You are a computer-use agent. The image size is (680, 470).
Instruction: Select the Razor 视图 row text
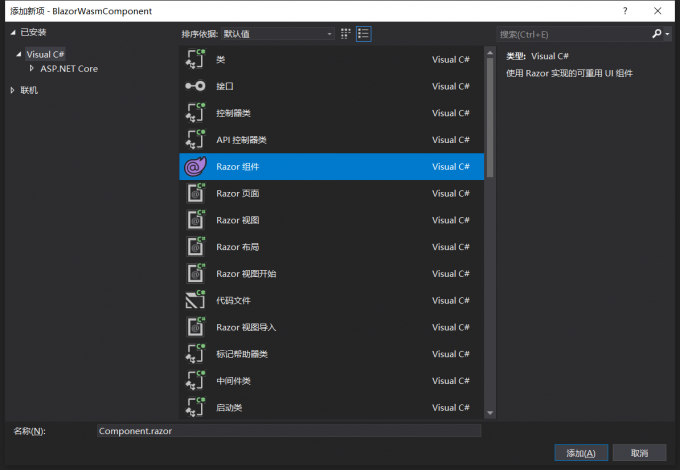[237, 220]
